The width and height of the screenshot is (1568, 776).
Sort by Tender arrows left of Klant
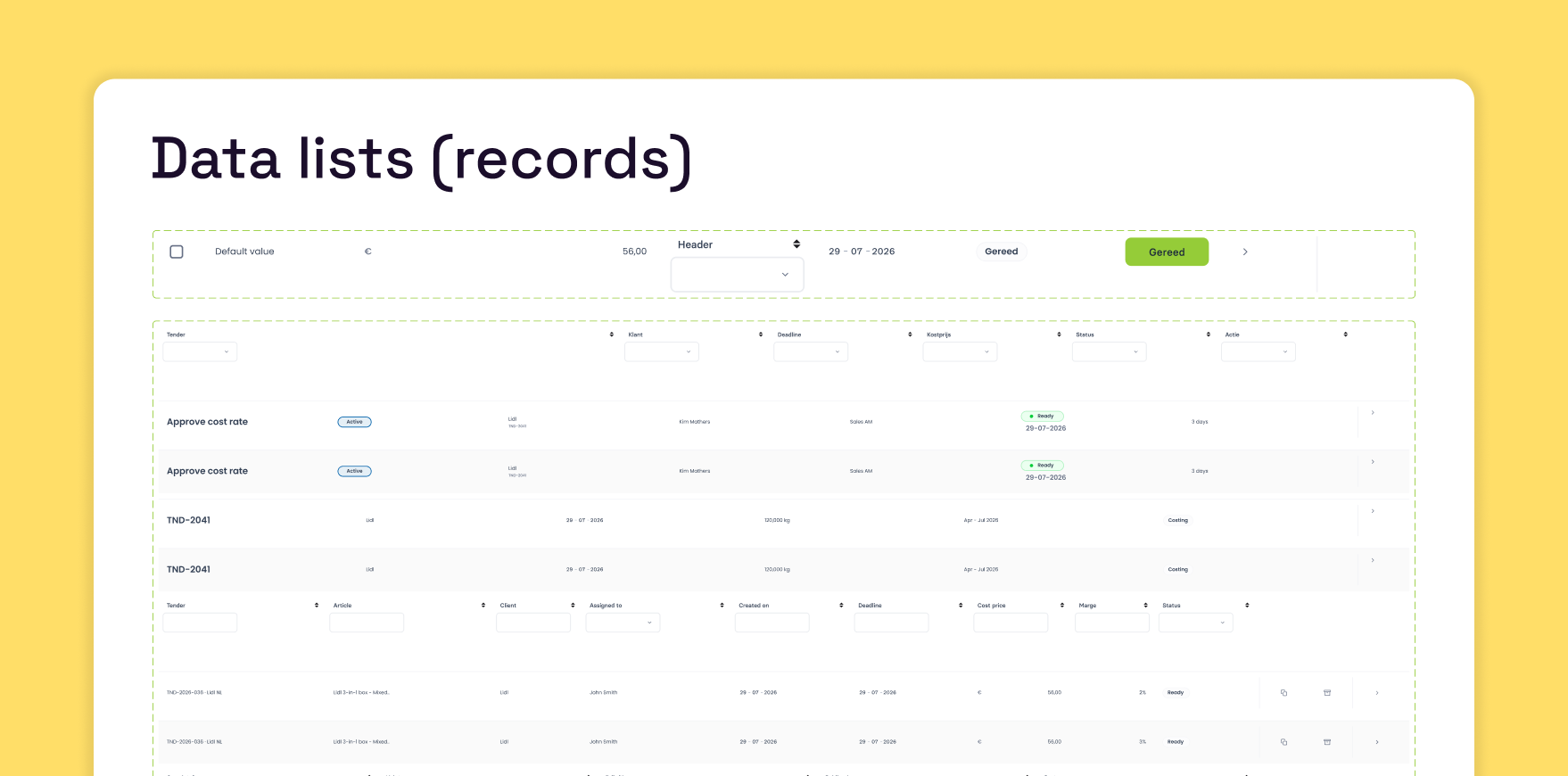coord(612,334)
